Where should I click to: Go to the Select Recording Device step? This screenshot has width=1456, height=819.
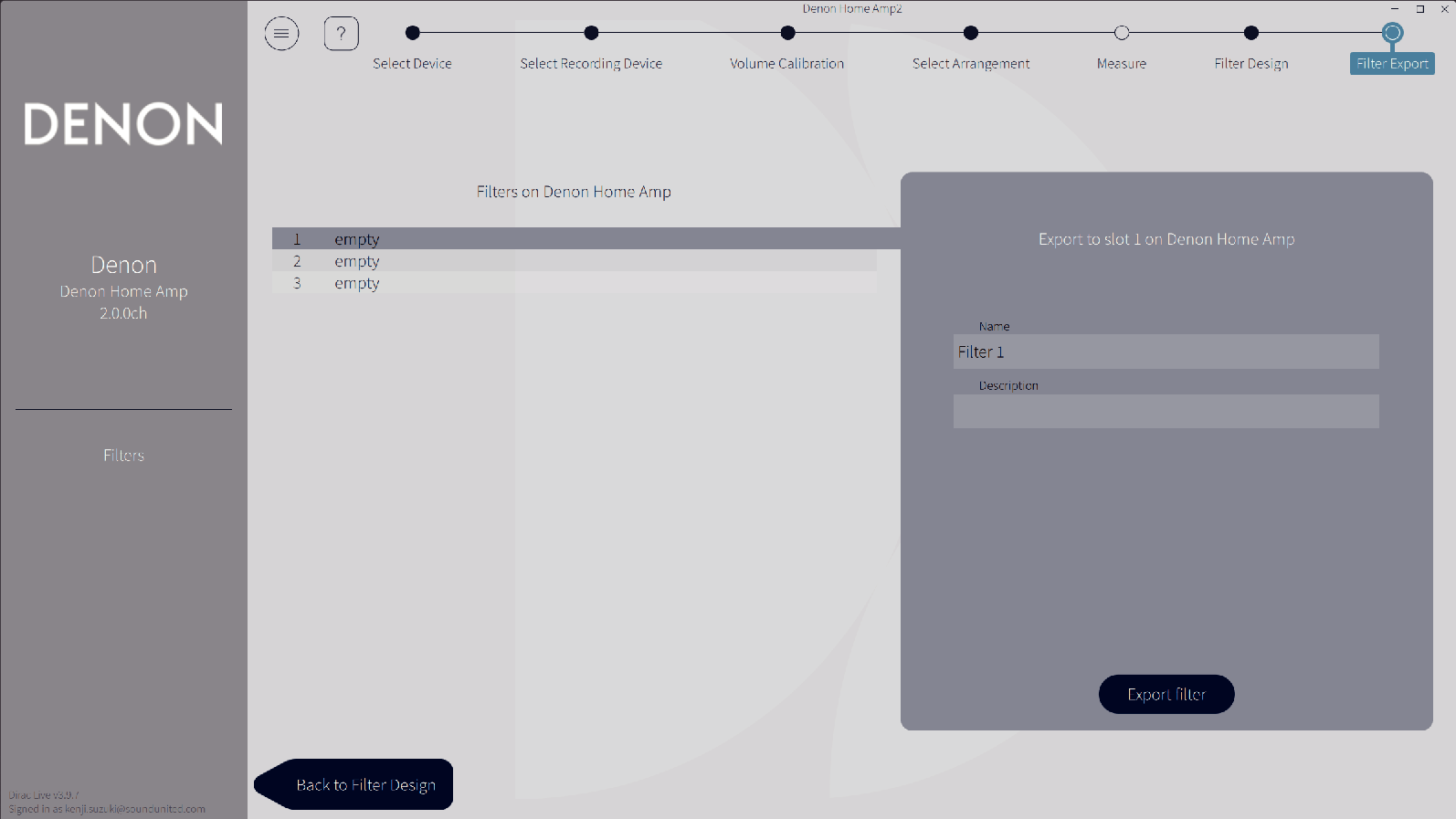(591, 64)
